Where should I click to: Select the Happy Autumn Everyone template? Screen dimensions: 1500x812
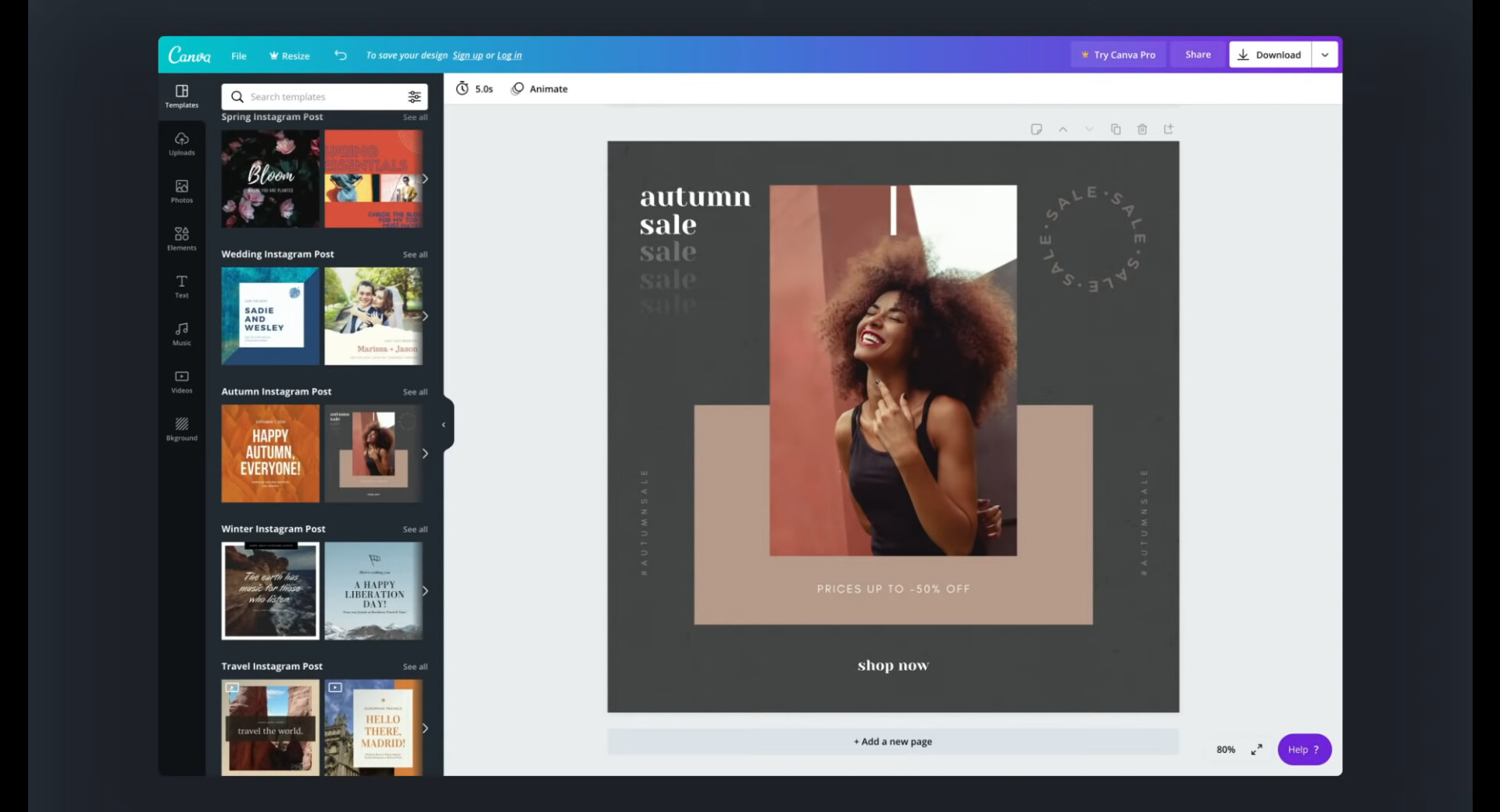[270, 454]
